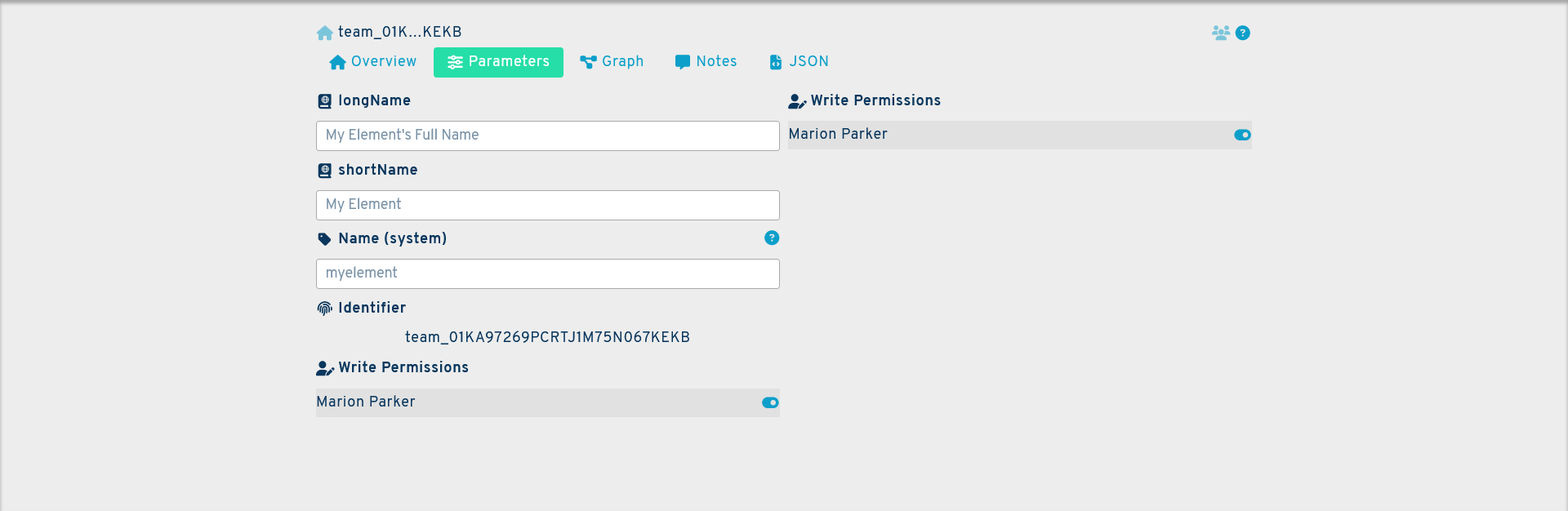The height and width of the screenshot is (511, 1568).
Task: Open the Graph tab
Action: click(612, 61)
